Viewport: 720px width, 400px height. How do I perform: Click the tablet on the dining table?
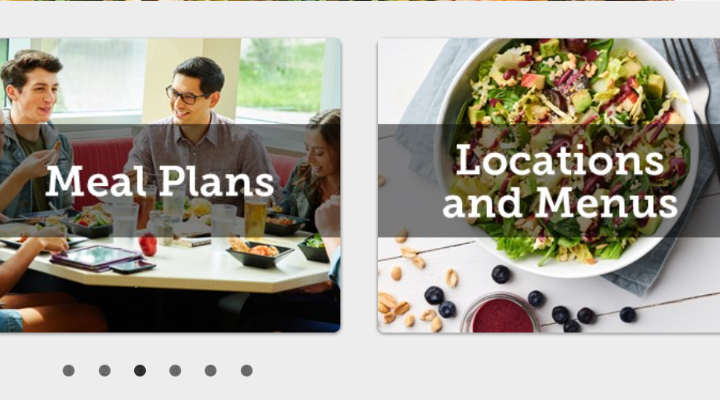pos(95,257)
